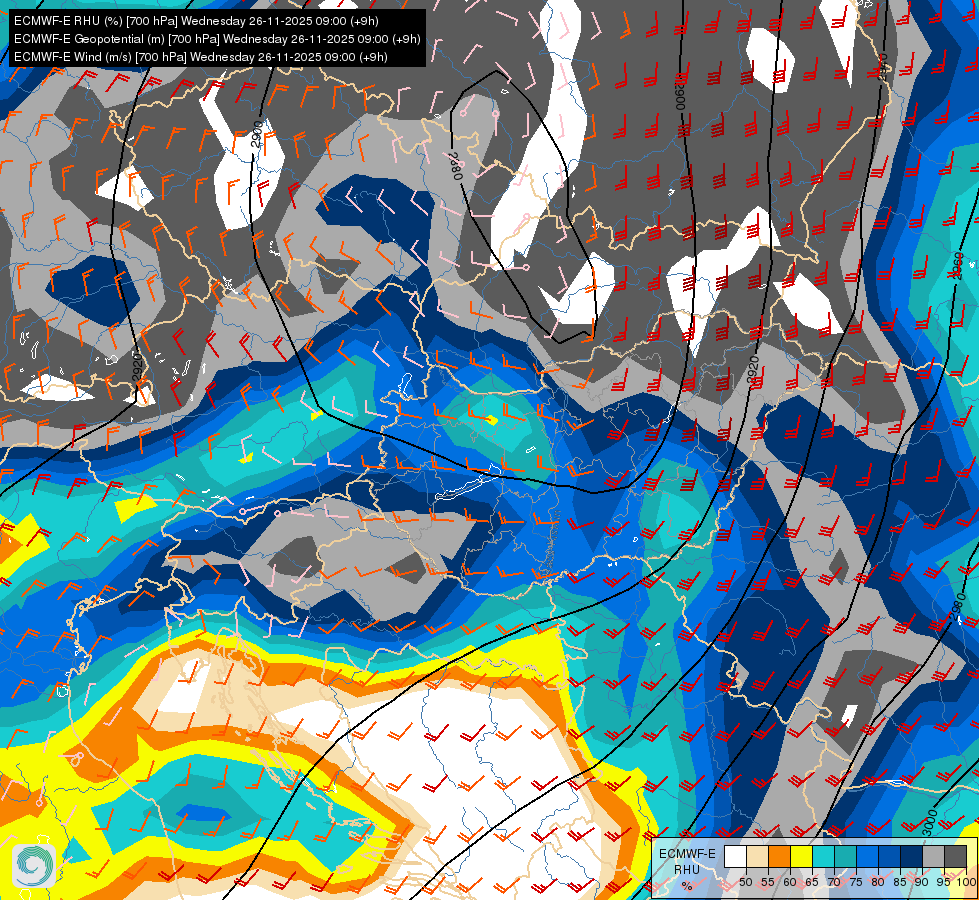Click the 2960 geopotential contour label
This screenshot has width=979, height=900.
point(956,265)
